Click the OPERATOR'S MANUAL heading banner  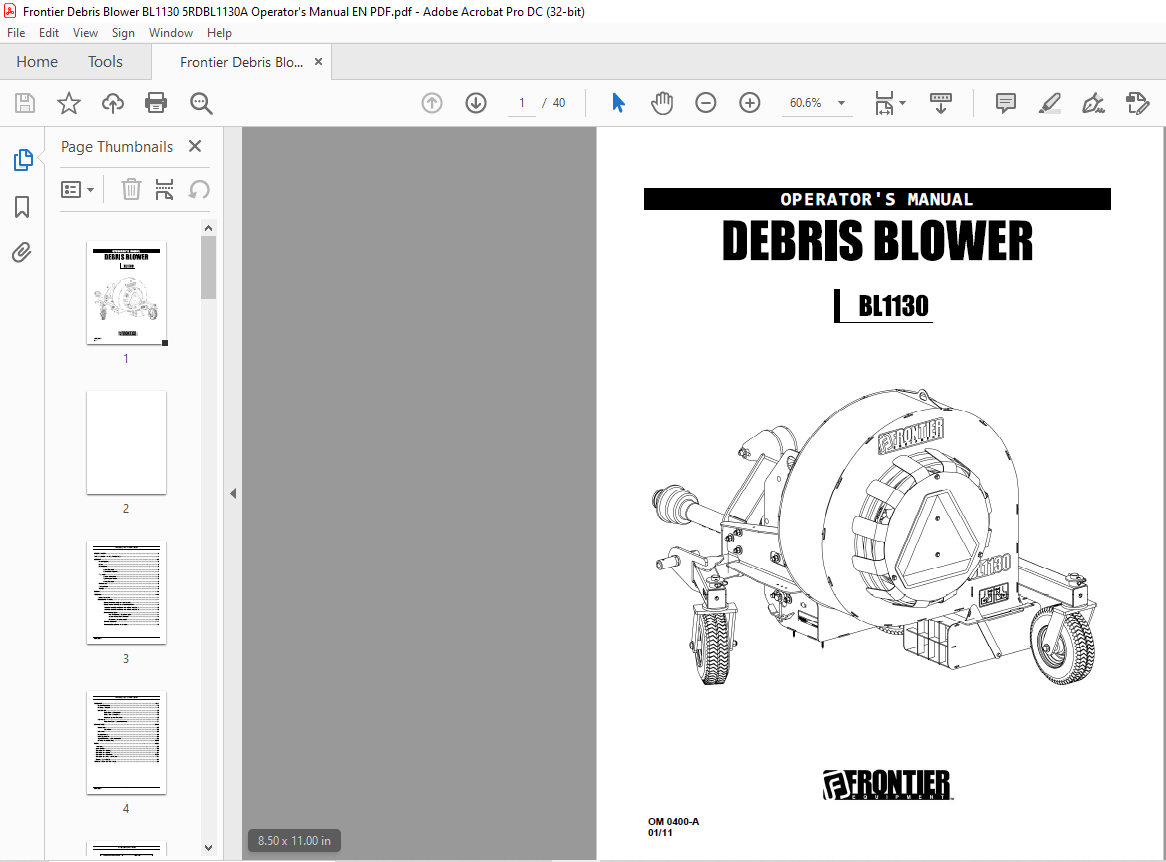point(877,199)
